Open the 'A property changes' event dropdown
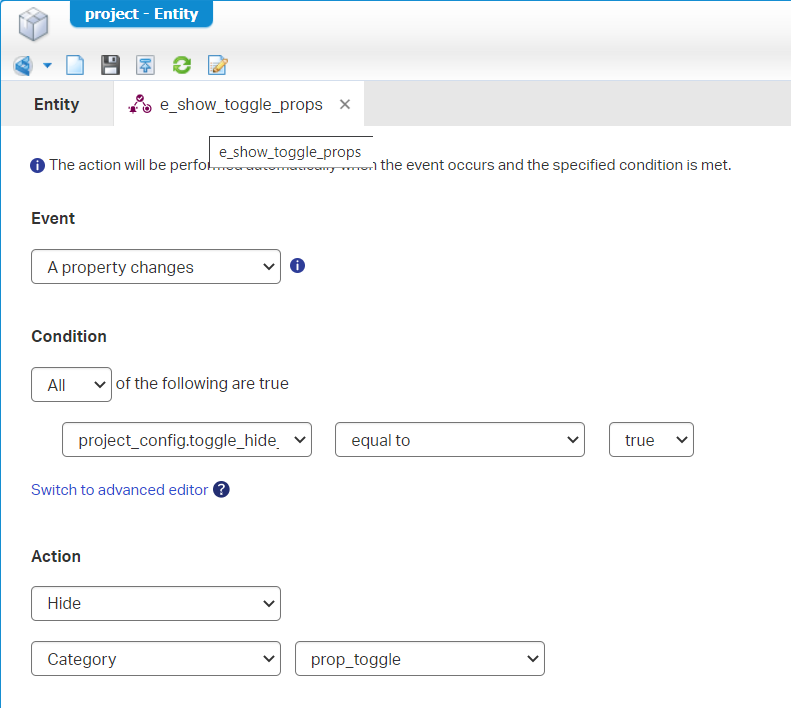 (x=156, y=267)
